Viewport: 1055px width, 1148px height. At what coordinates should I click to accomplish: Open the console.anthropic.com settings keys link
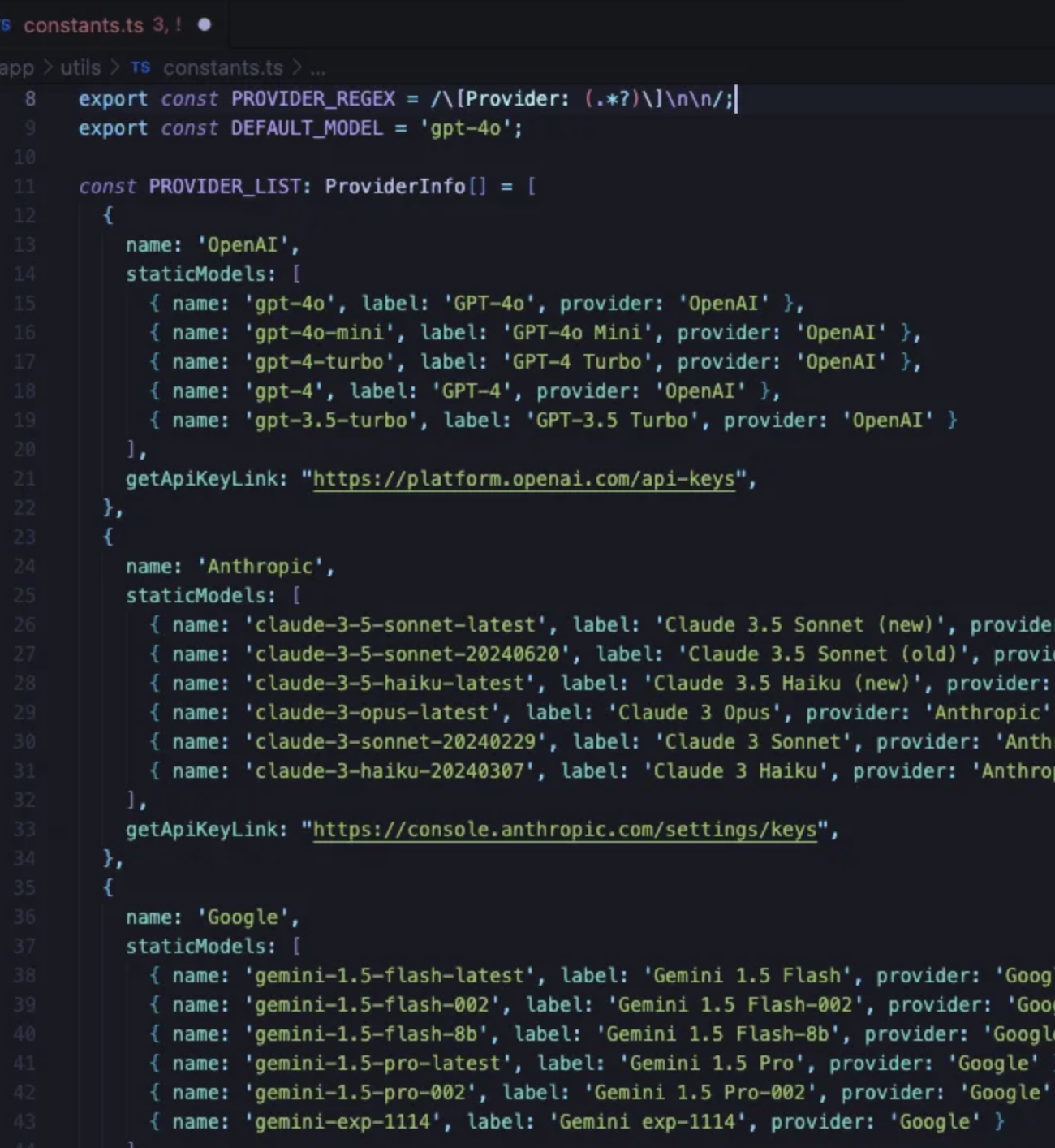(565, 830)
